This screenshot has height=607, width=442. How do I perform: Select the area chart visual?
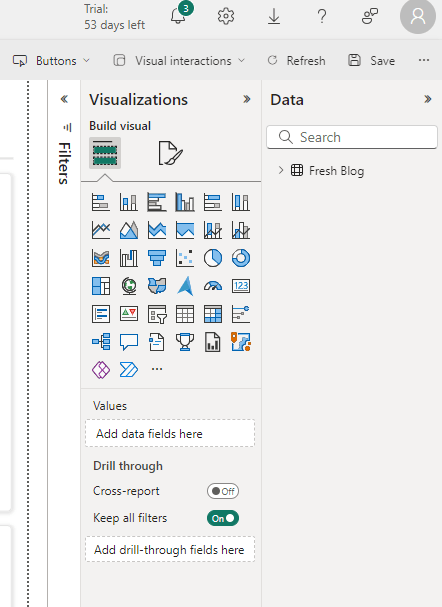point(128,230)
